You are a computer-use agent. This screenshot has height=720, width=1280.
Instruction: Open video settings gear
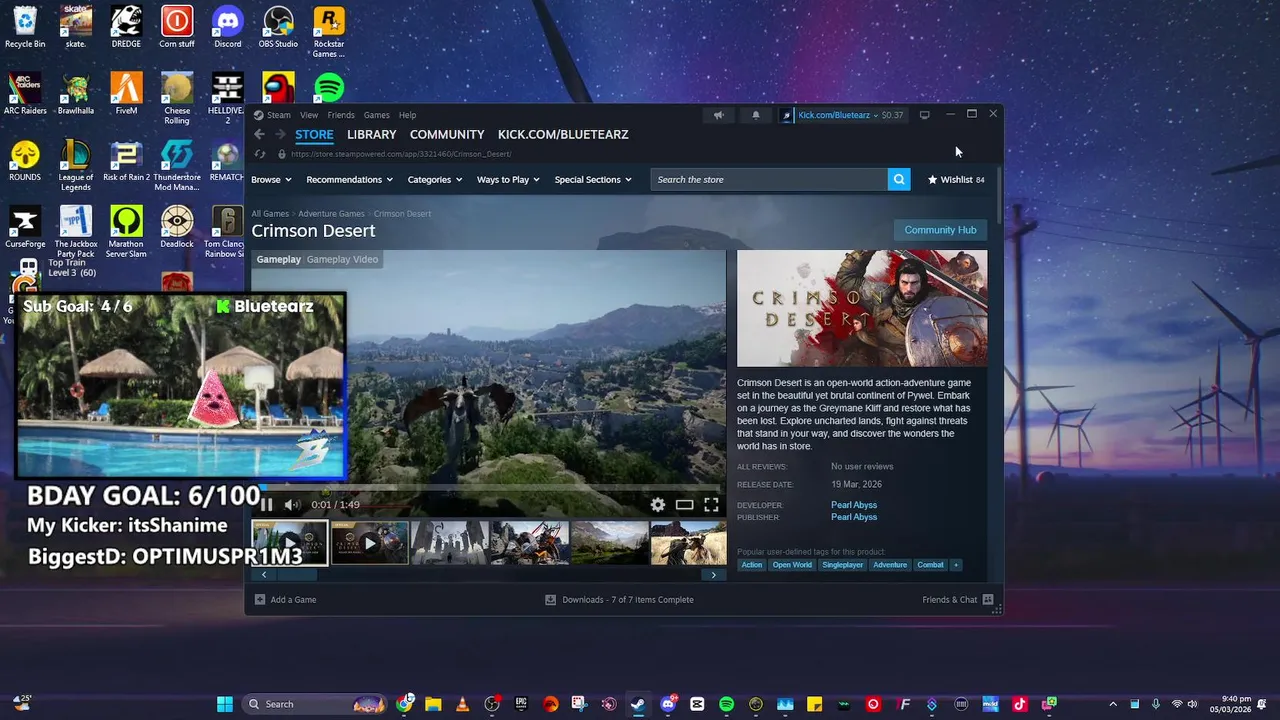coord(657,505)
